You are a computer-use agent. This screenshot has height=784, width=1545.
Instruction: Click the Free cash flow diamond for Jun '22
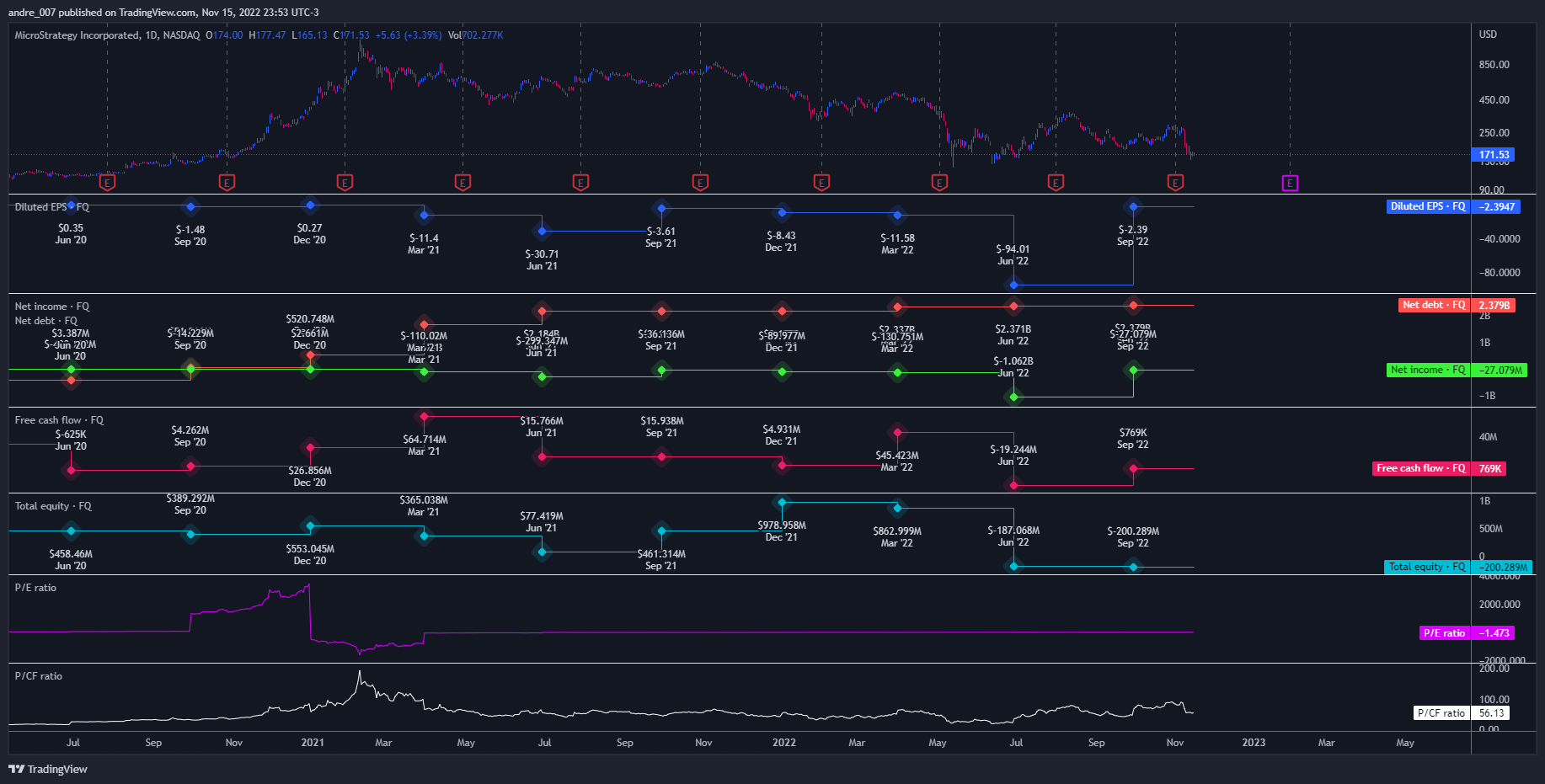tap(1013, 485)
